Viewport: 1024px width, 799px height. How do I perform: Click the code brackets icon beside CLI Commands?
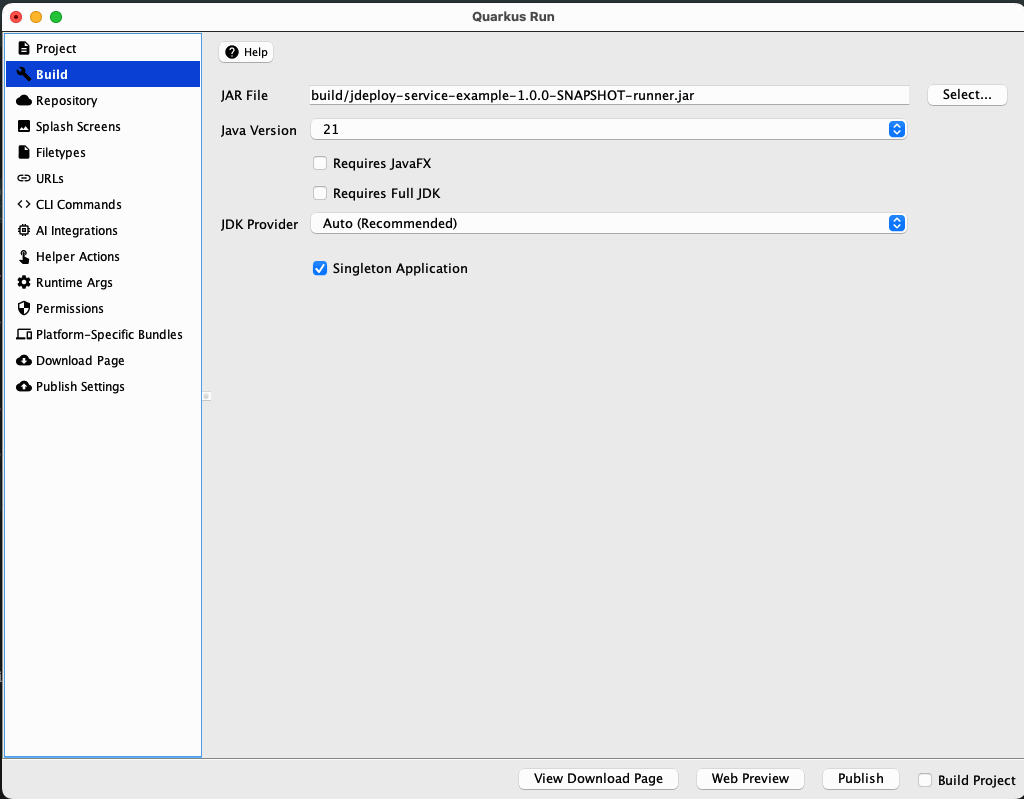pos(25,204)
